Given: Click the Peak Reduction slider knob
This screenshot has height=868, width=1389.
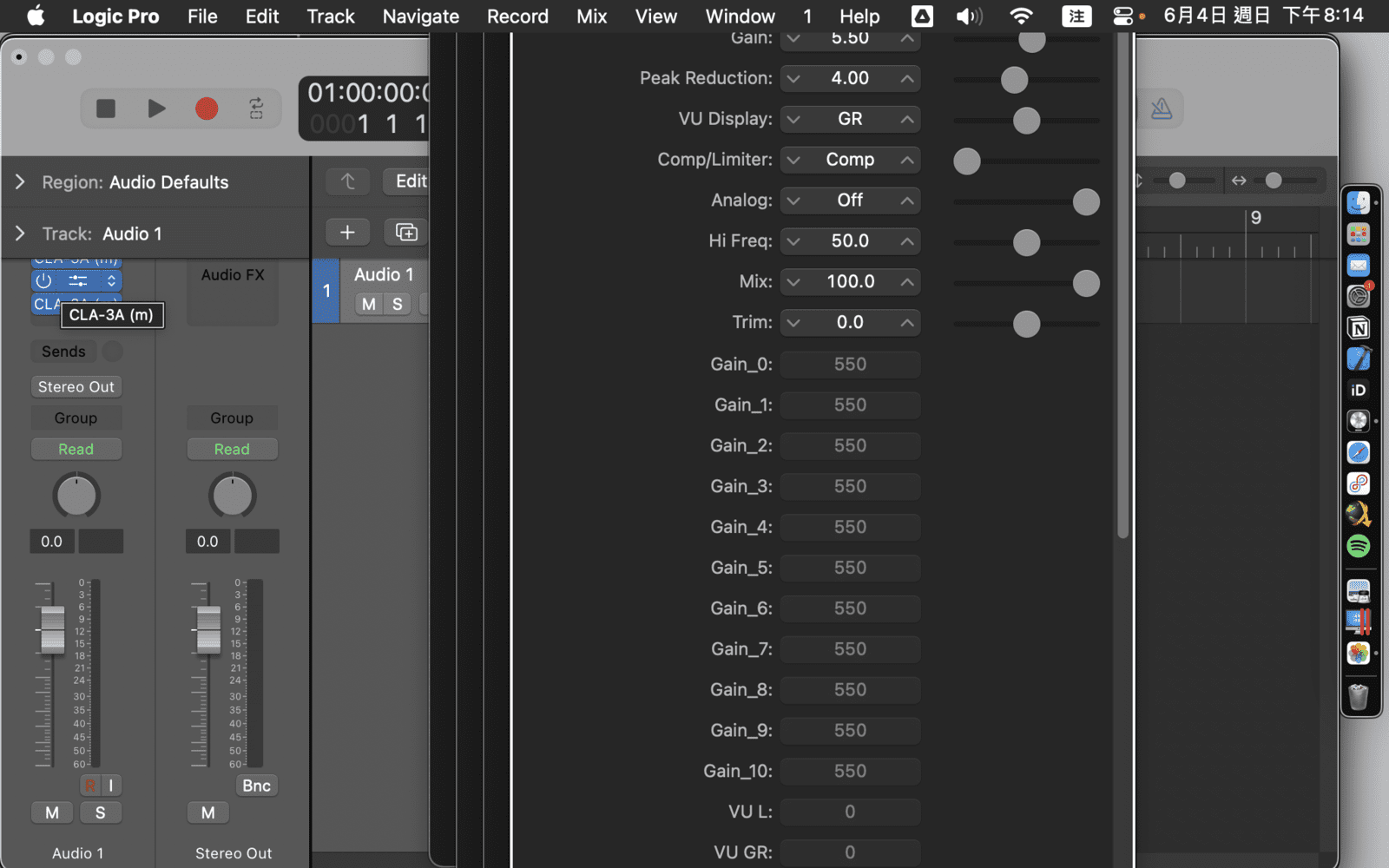Looking at the screenshot, I should click(x=1014, y=80).
